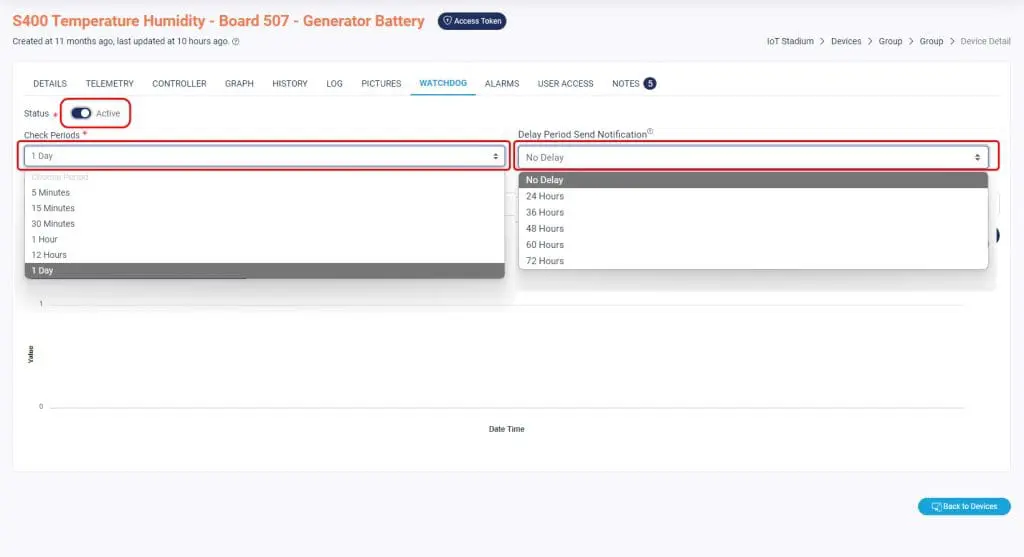
Task: Open the Graph tab
Action: (x=239, y=84)
